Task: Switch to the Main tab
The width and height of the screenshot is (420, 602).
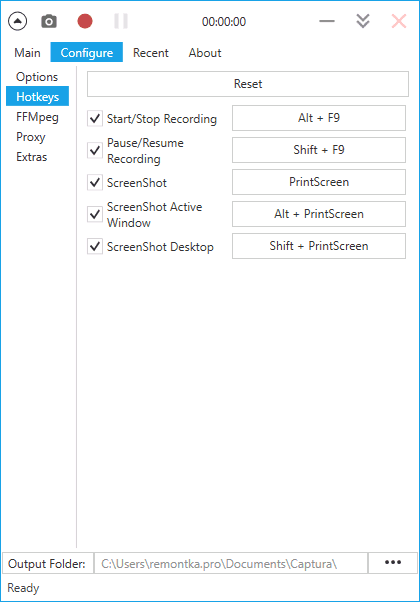Action: [x=27, y=53]
